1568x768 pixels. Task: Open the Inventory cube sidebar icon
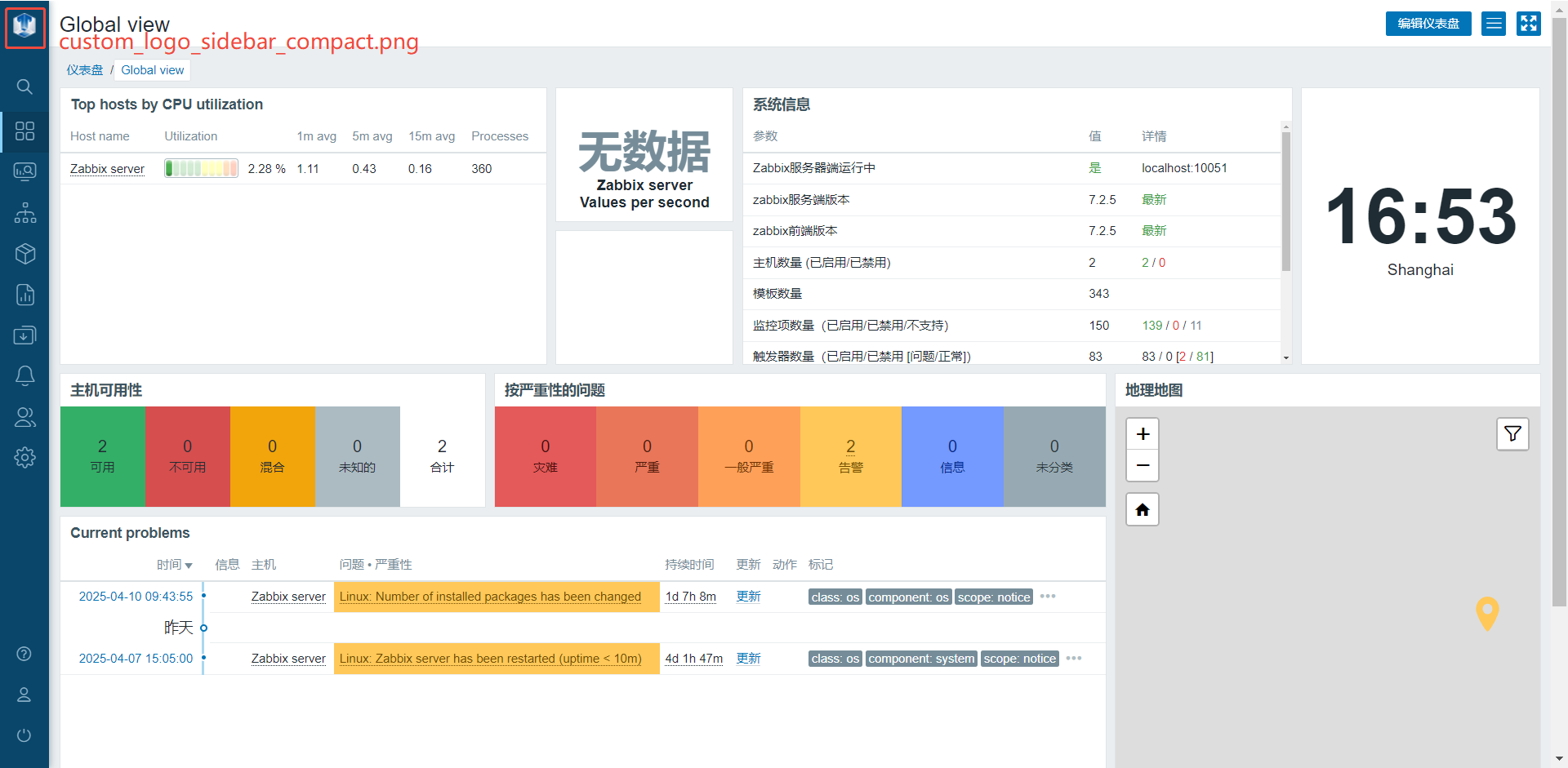[x=24, y=254]
